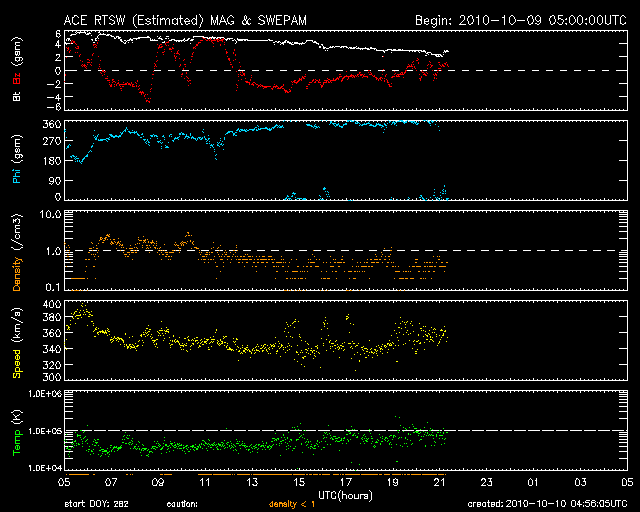Click the orange 'Density' axis label
The image size is (640, 512).
(17, 274)
